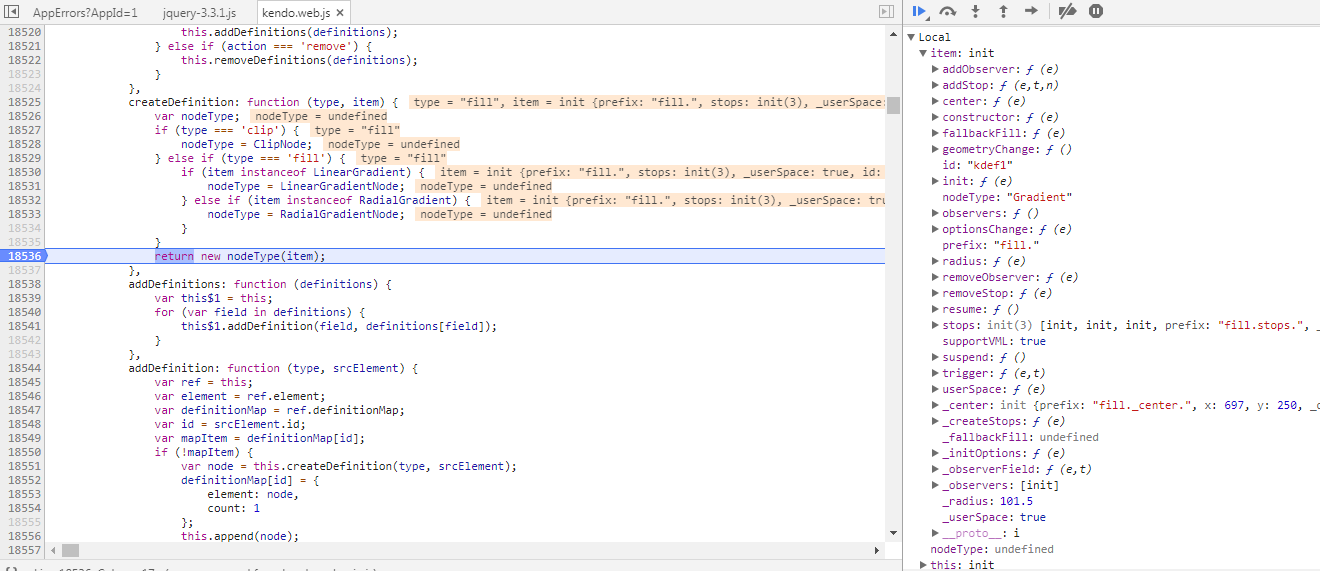Click 'addDefinitions' on line 18538
1320x571 pixels.
(x=174, y=284)
